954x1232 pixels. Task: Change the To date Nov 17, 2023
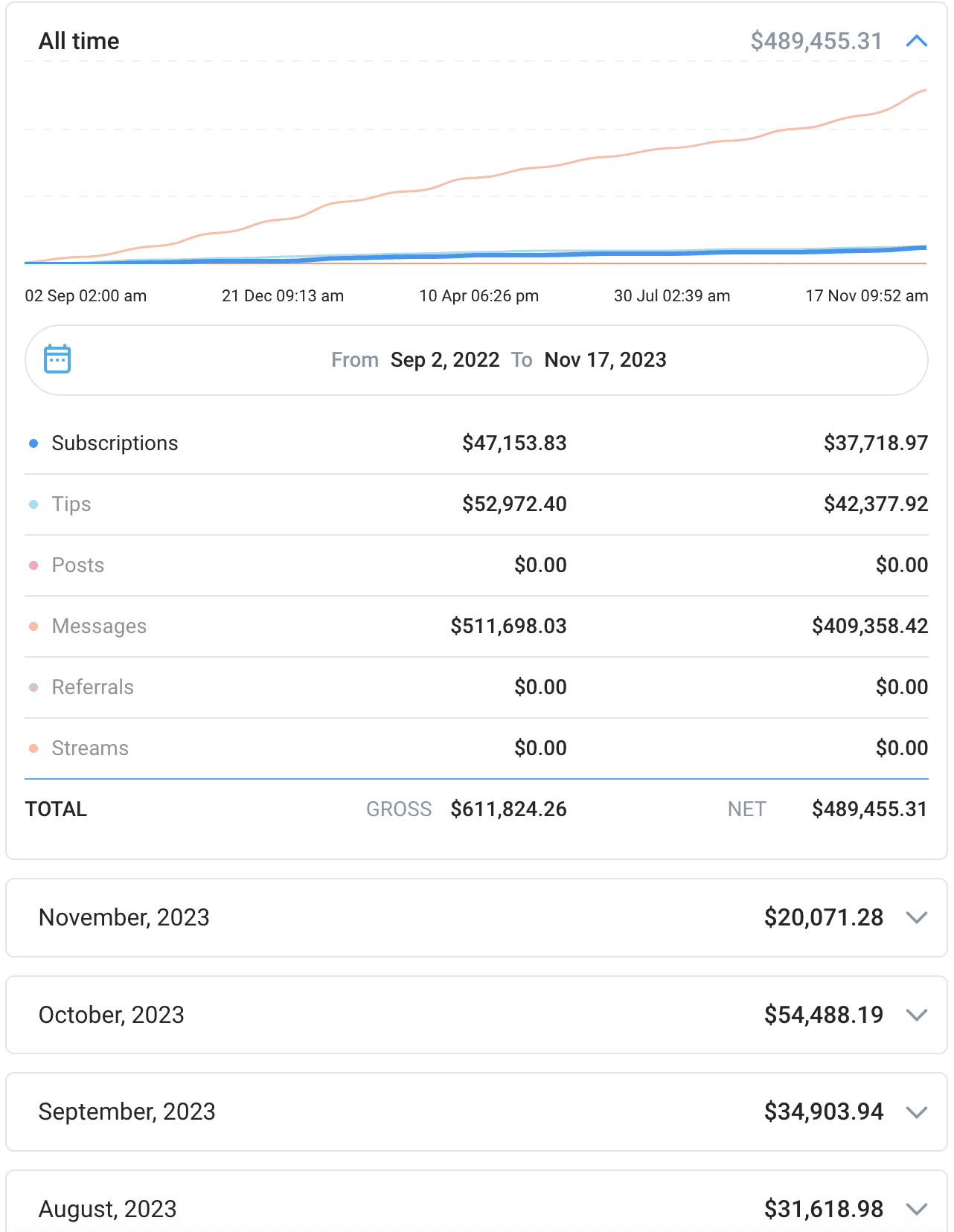point(606,360)
